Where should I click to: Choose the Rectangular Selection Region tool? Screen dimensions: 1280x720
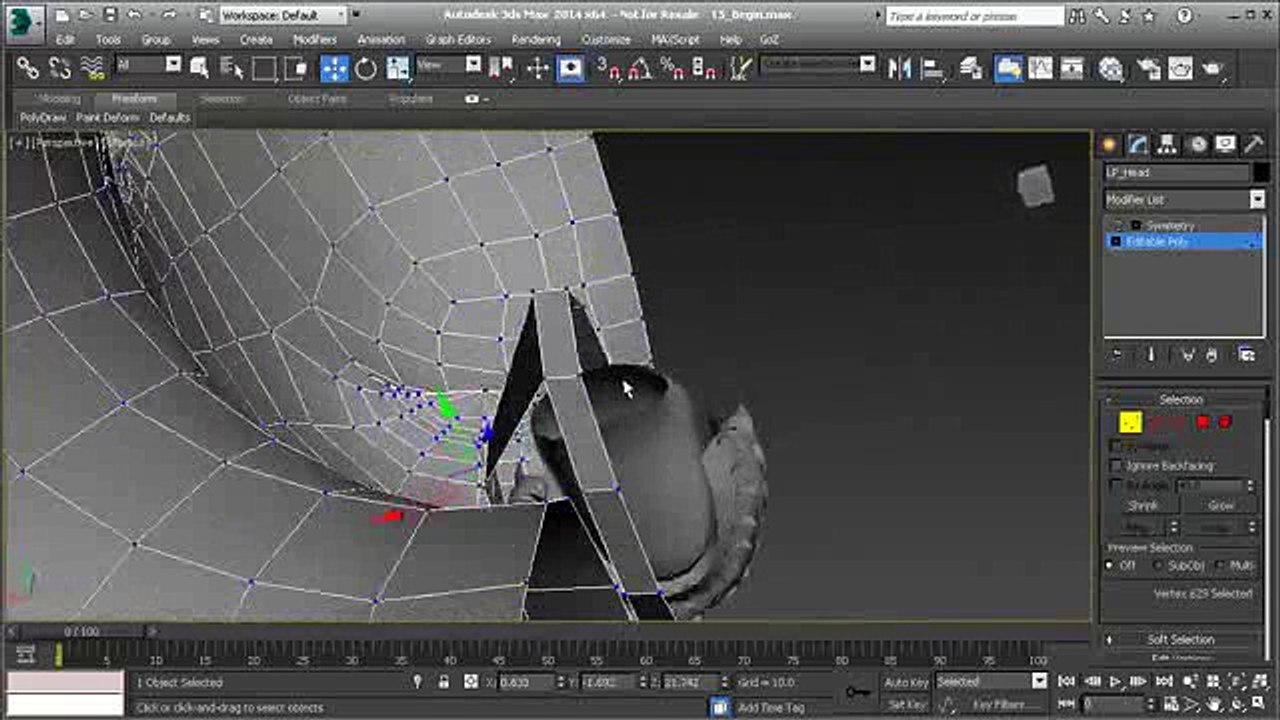[265, 68]
